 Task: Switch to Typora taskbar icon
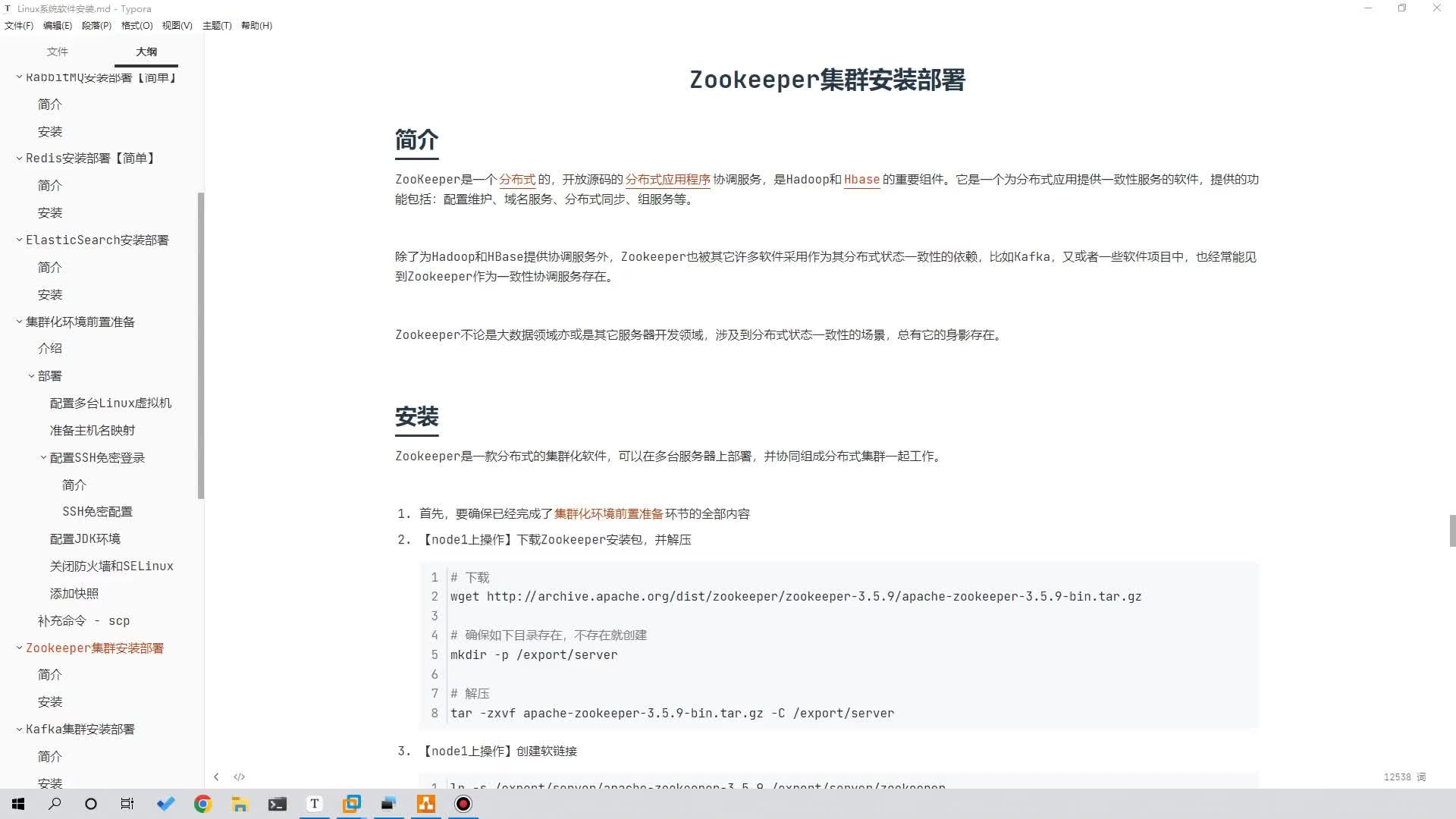315,804
